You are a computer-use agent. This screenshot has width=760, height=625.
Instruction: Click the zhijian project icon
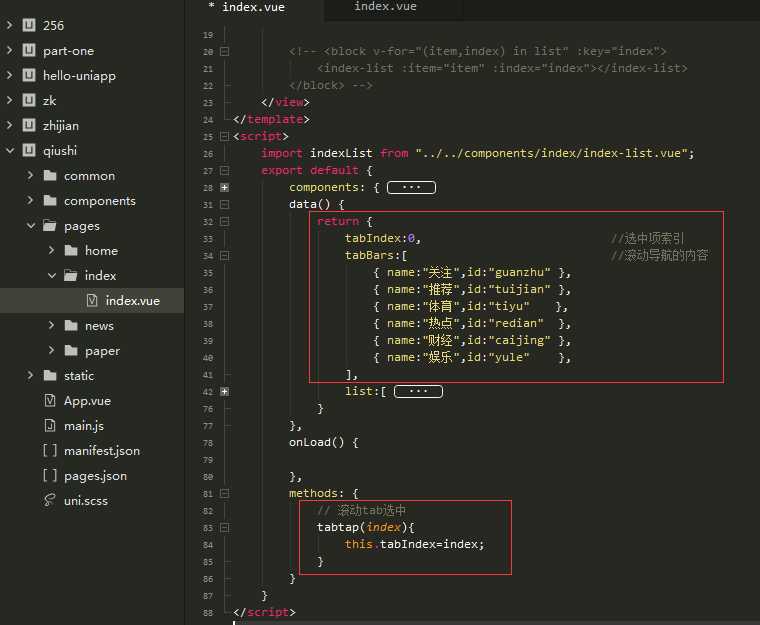(x=29, y=125)
